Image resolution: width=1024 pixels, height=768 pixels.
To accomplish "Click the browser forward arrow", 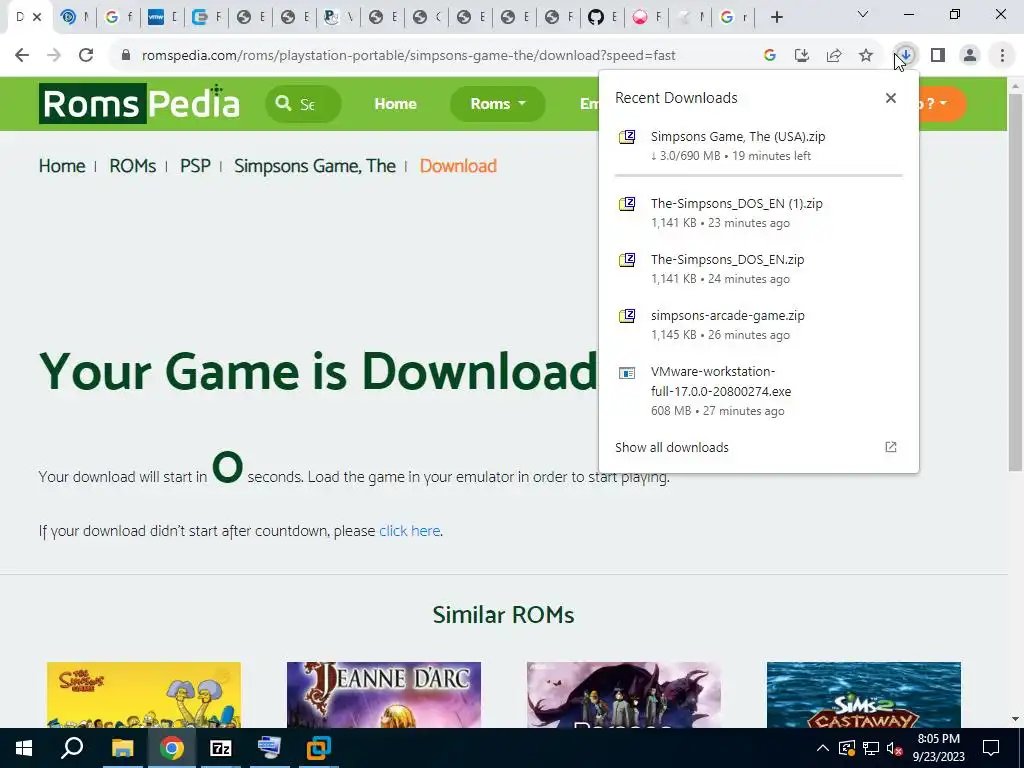I will pos(54,56).
